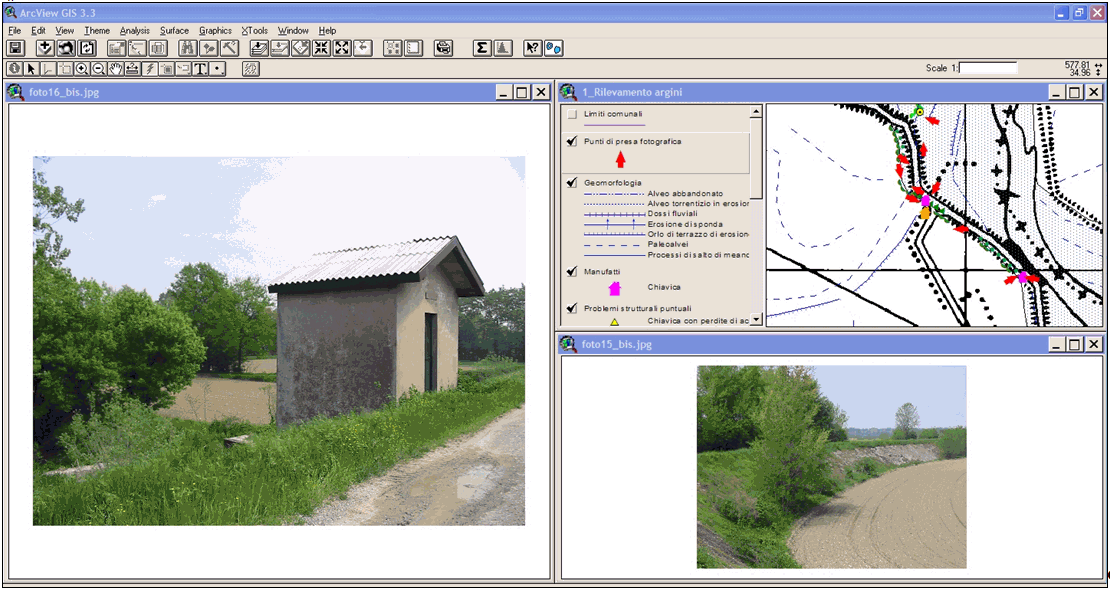Click the hatched tool icon
The height and width of the screenshot is (590, 1110).
pos(251,69)
